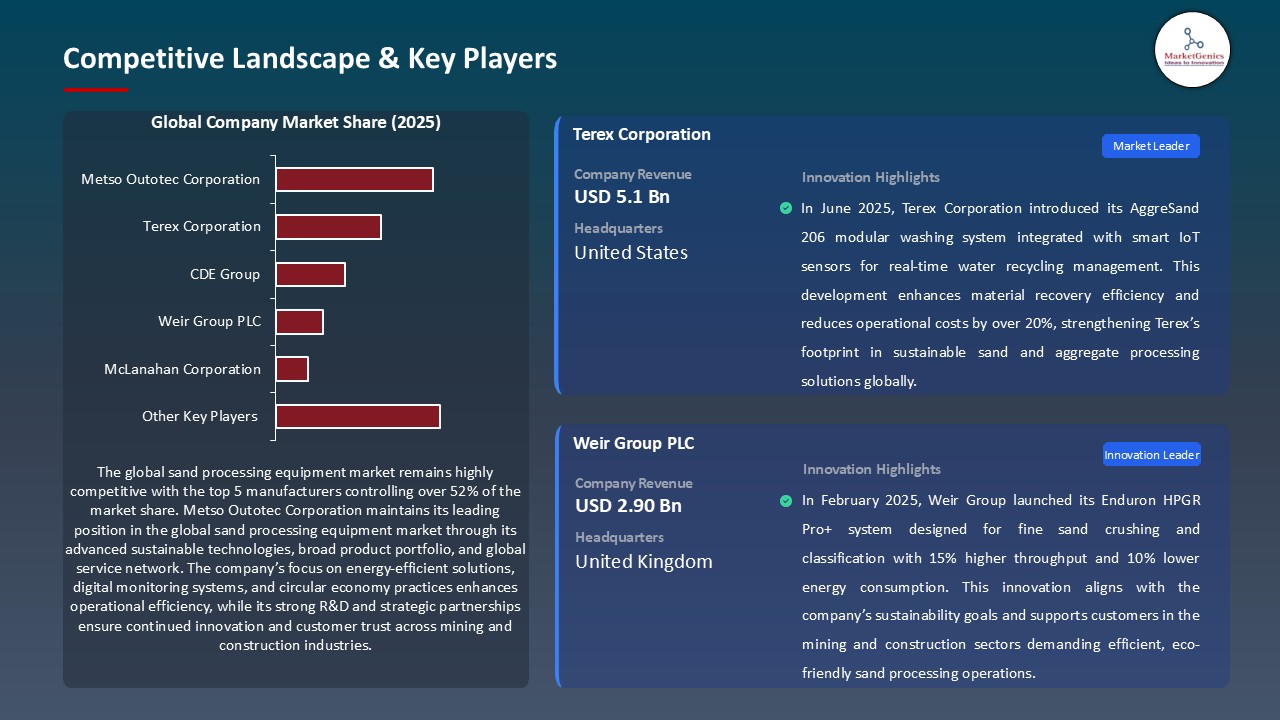This screenshot has width=1280, height=720.
Task: Select the Metso Outotec Corporation bar in the chart
Action: [x=354, y=179]
